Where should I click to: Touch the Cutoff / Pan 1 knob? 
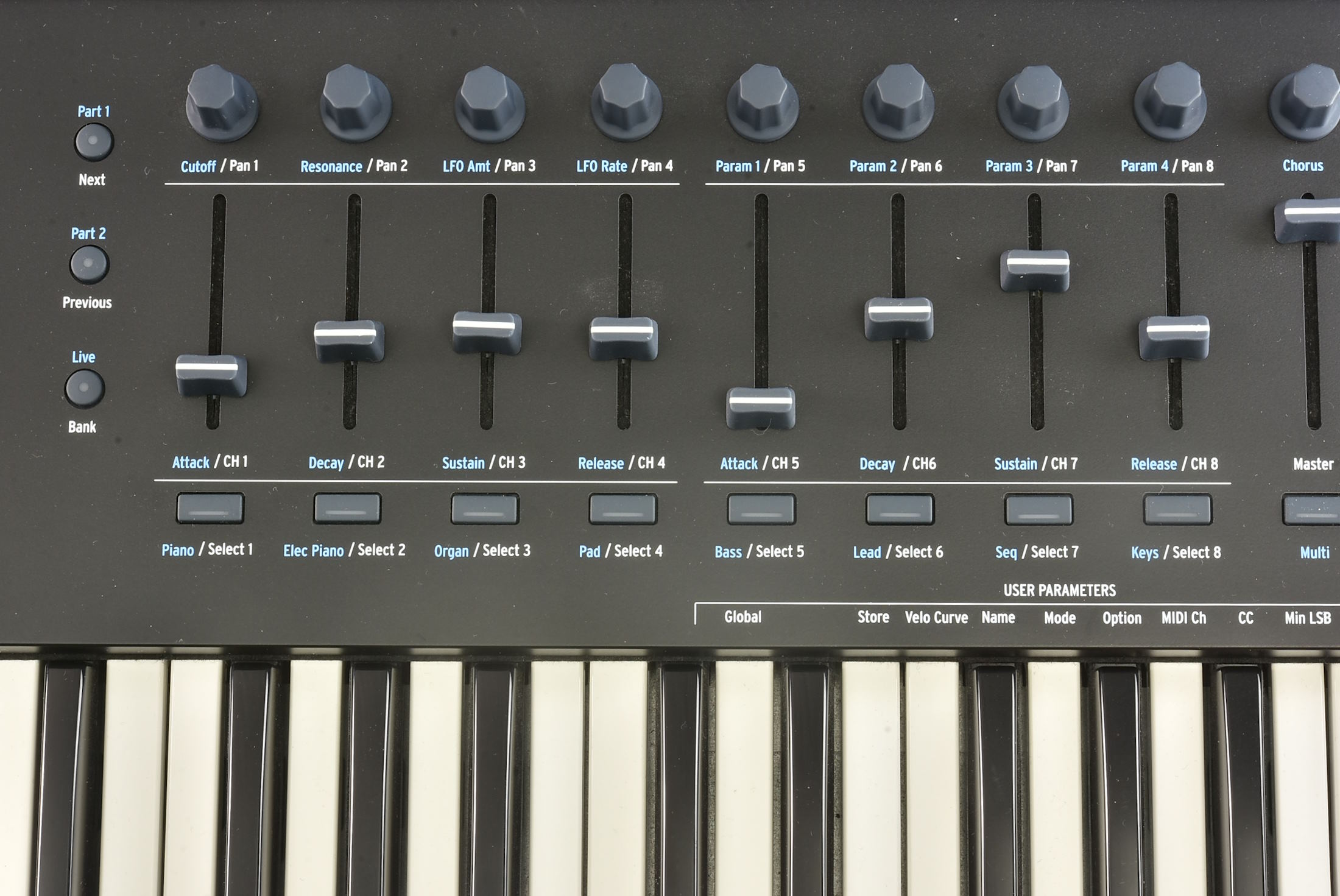pos(221,102)
